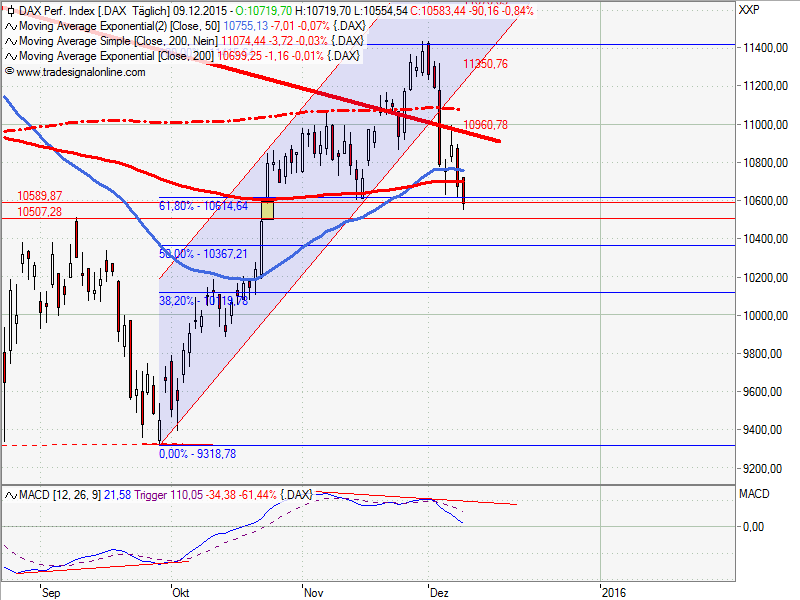Click the Moving Average Exponential(2) line icon
This screenshot has width=800, height=600.
(9, 26)
